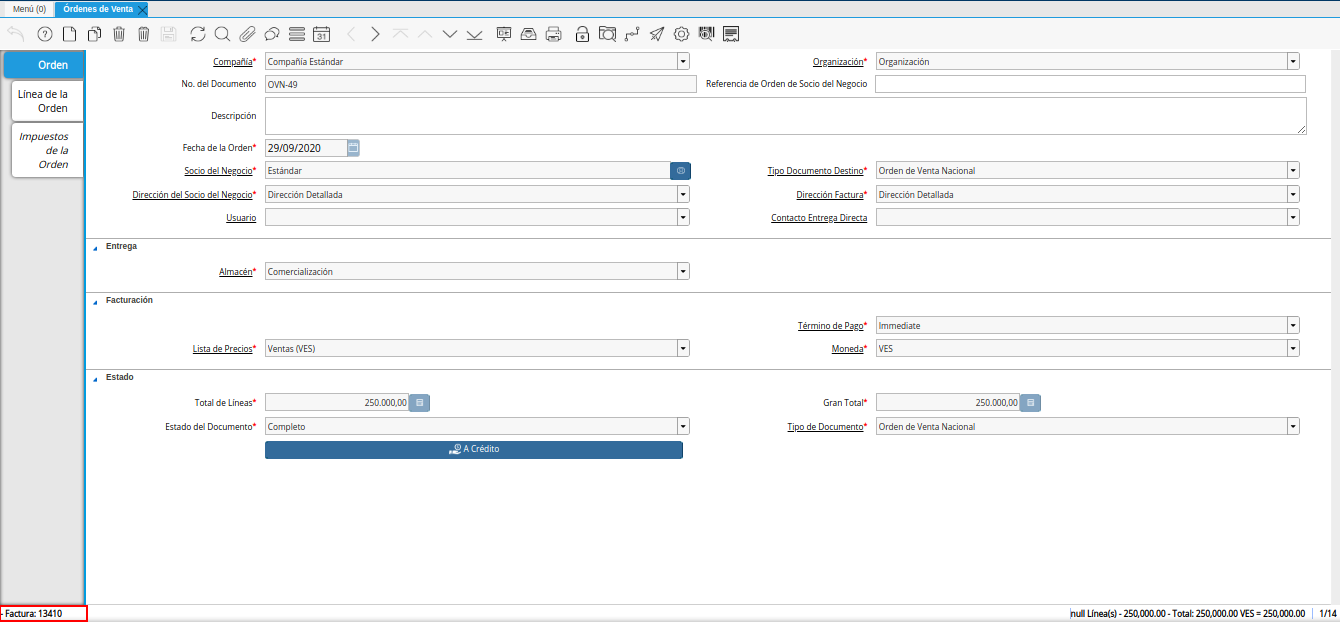
Task: Create a new record with blank page icon
Action: pyautogui.click(x=69, y=34)
